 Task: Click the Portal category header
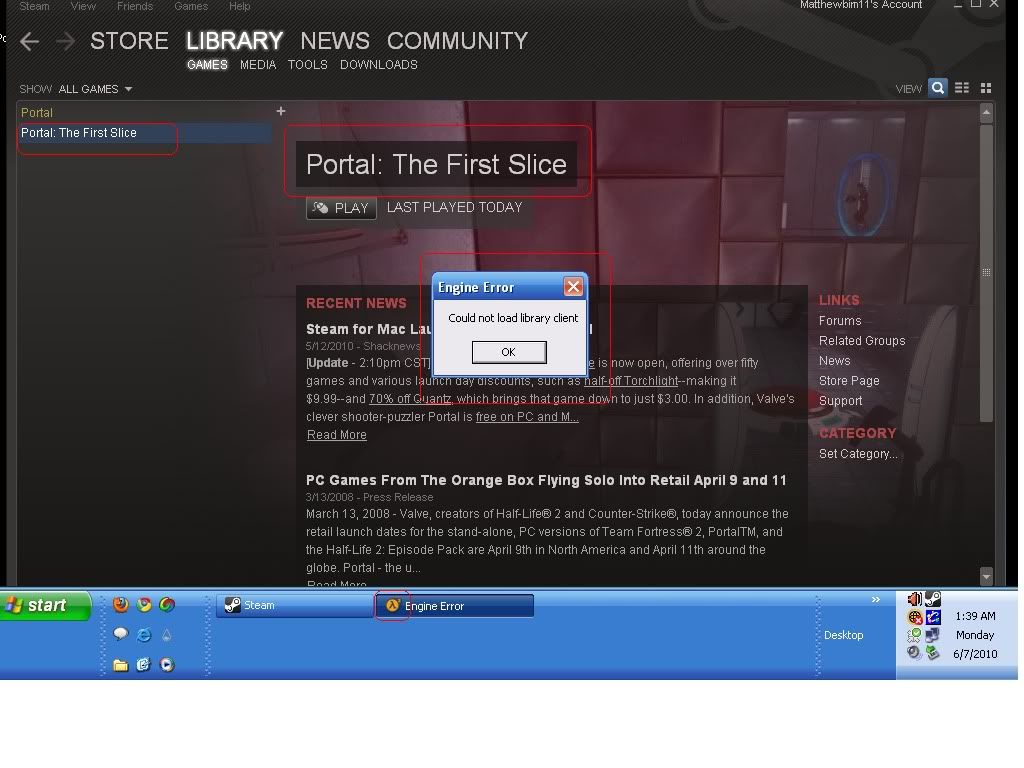click(x=37, y=112)
